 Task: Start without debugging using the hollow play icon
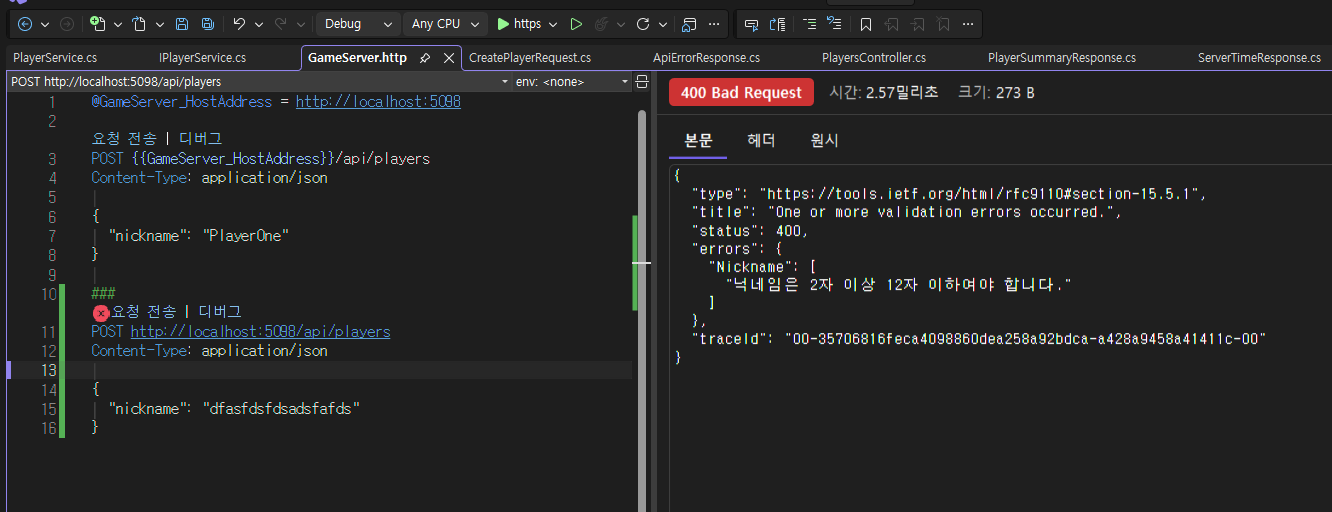click(x=576, y=23)
